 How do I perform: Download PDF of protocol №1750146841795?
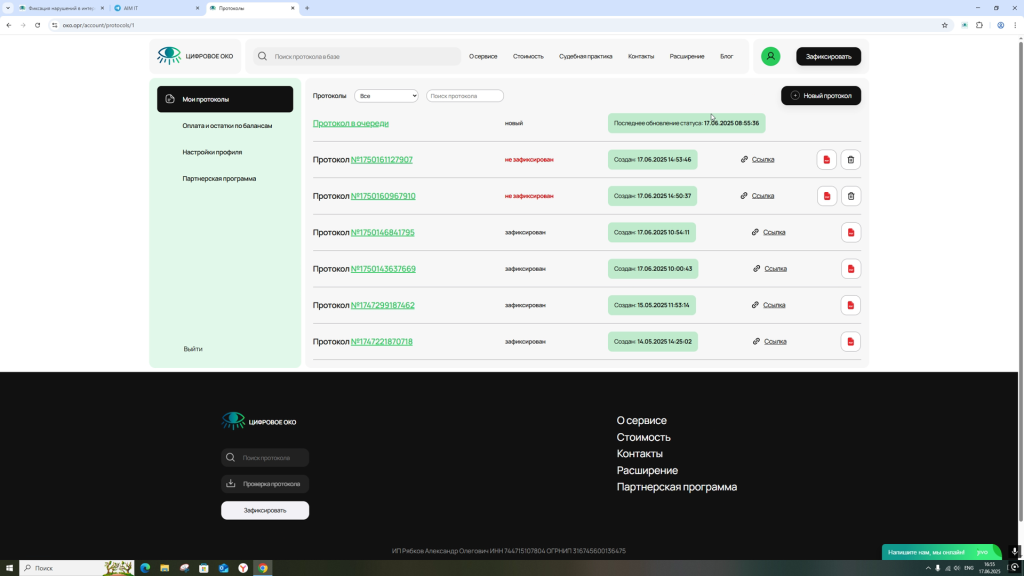[851, 232]
